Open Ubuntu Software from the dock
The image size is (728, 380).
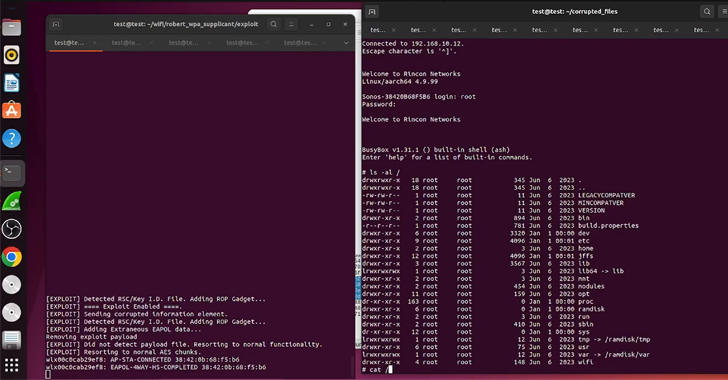click(12, 111)
